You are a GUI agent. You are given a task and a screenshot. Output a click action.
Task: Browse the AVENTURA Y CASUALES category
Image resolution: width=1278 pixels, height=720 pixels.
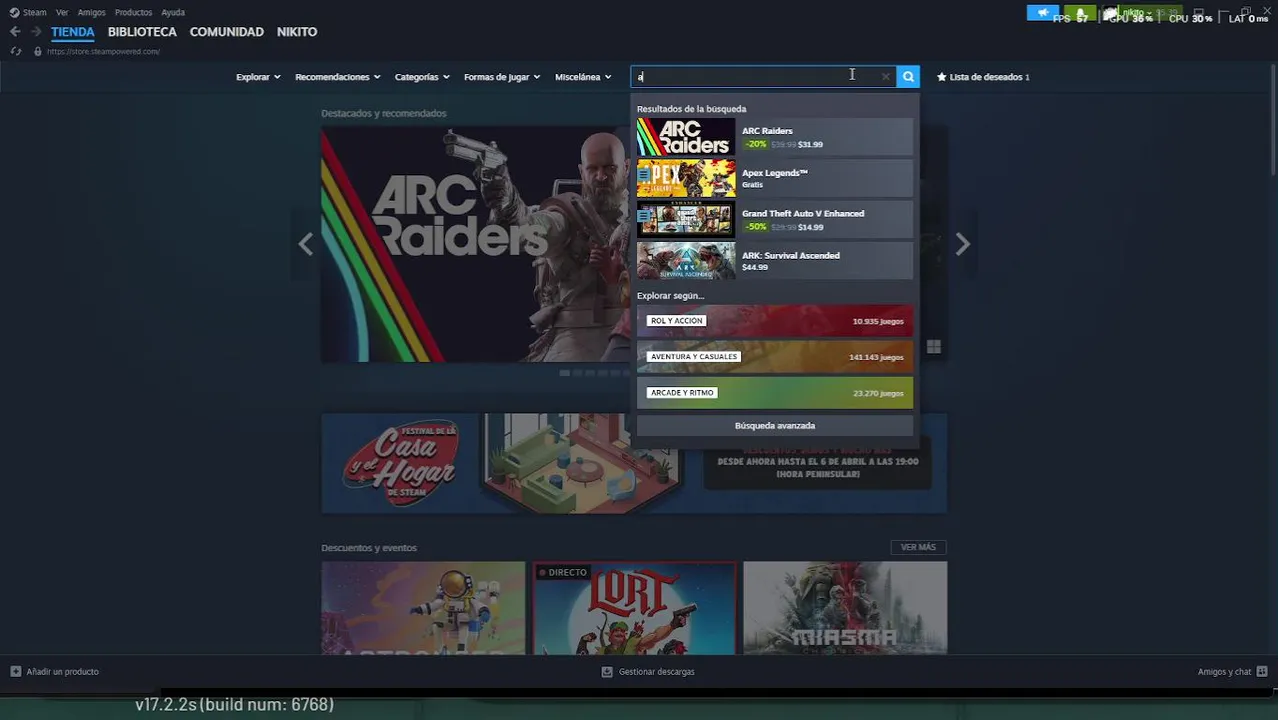775,357
